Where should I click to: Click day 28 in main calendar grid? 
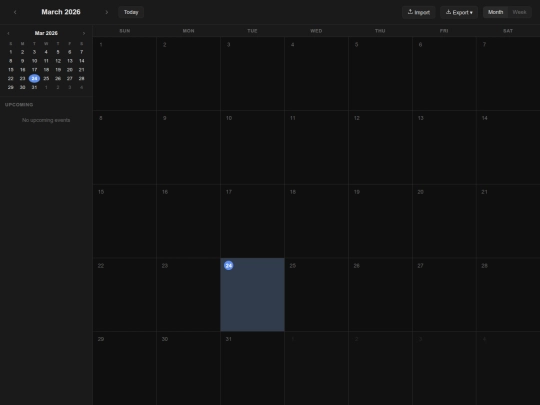pos(508,294)
